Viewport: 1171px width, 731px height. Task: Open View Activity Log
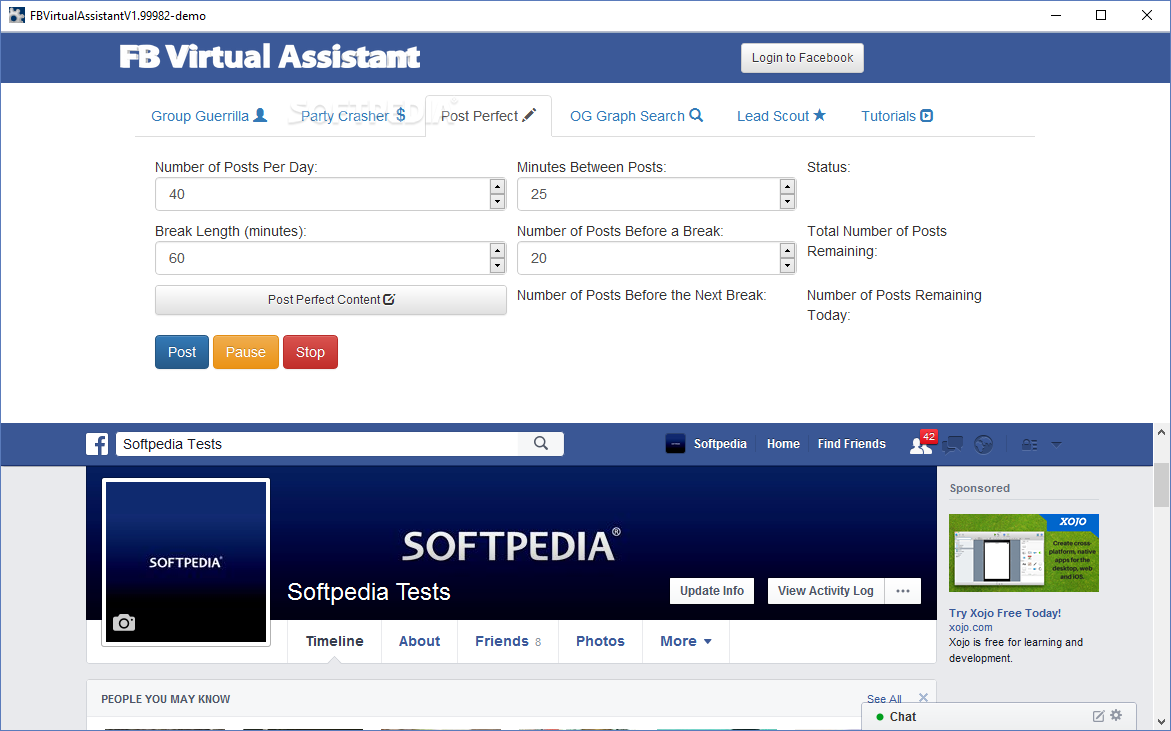pyautogui.click(x=825, y=591)
